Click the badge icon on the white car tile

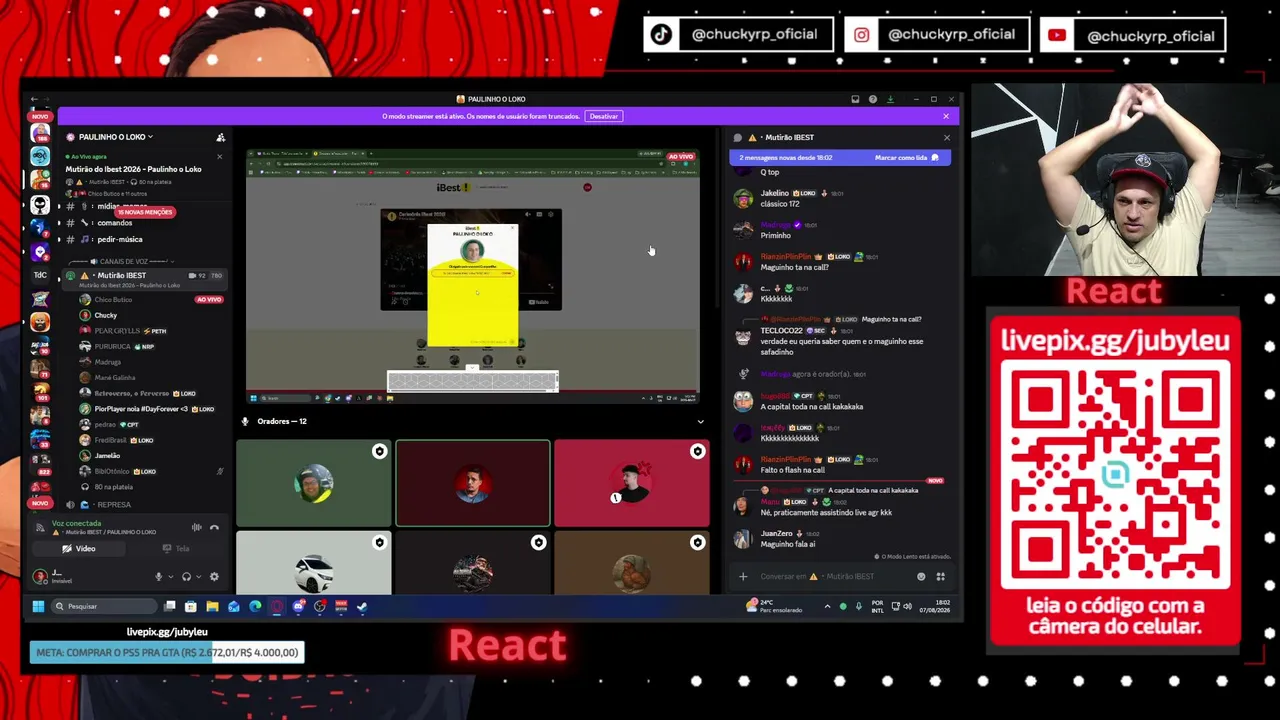point(379,542)
